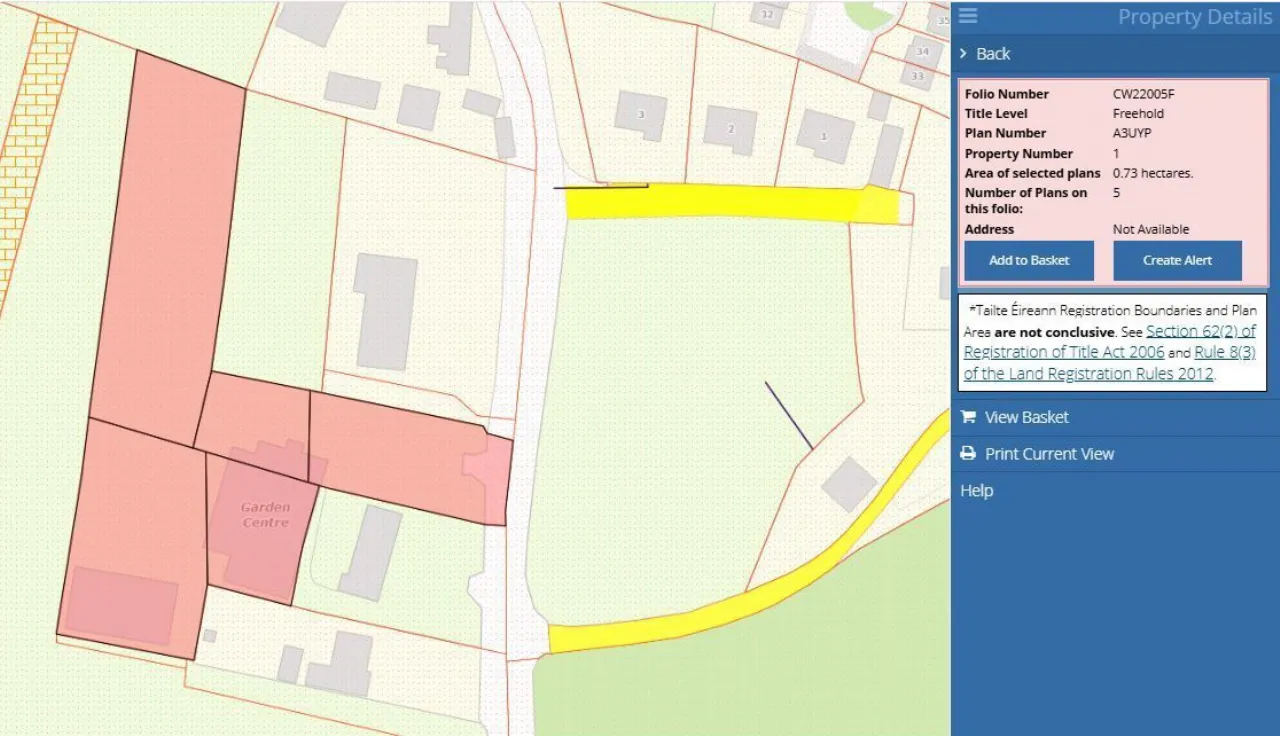Select the plot numbered 2 on the map

(730, 128)
